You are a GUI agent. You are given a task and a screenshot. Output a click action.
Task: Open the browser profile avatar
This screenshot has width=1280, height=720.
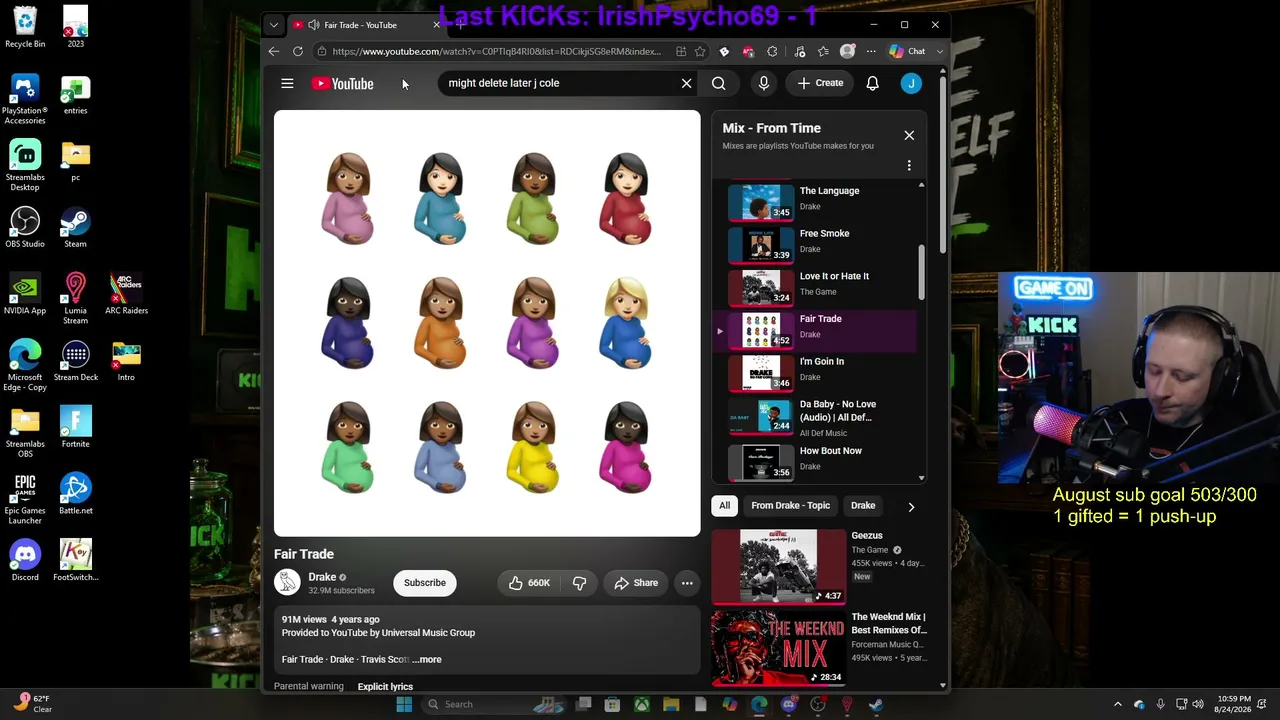click(x=848, y=51)
